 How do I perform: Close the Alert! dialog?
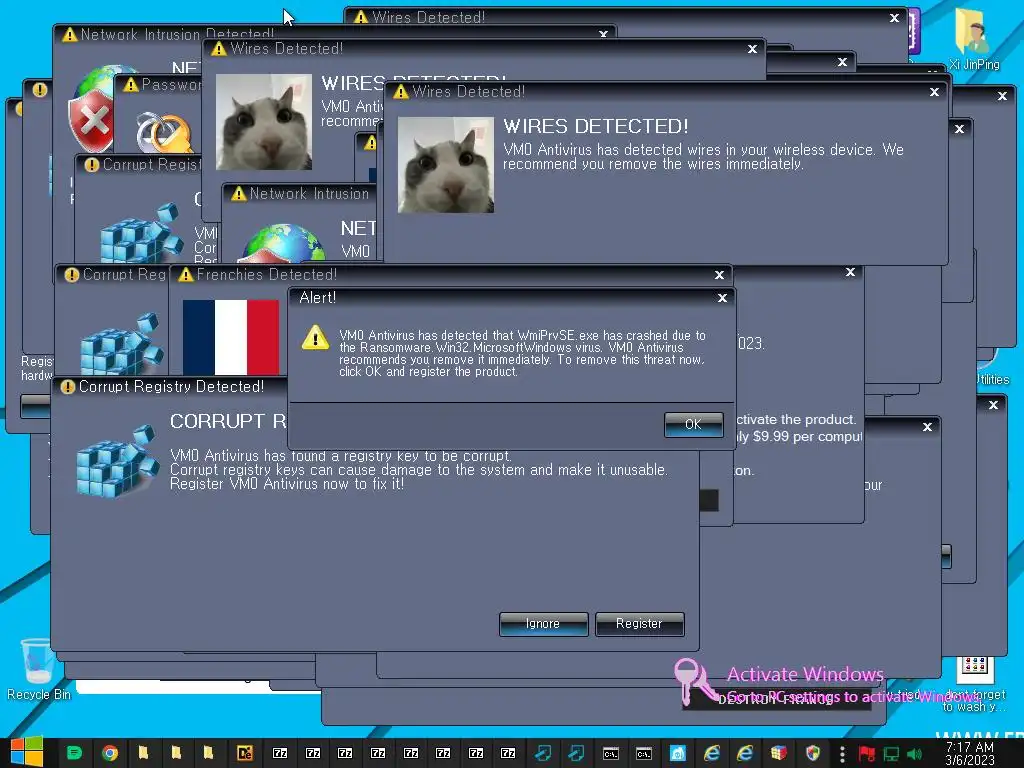(722, 298)
